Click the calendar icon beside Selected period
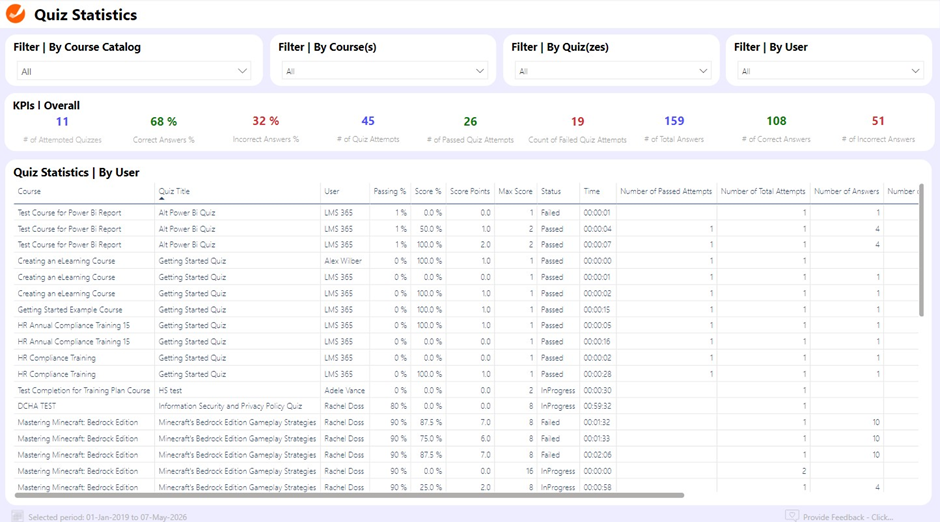 pos(17,516)
